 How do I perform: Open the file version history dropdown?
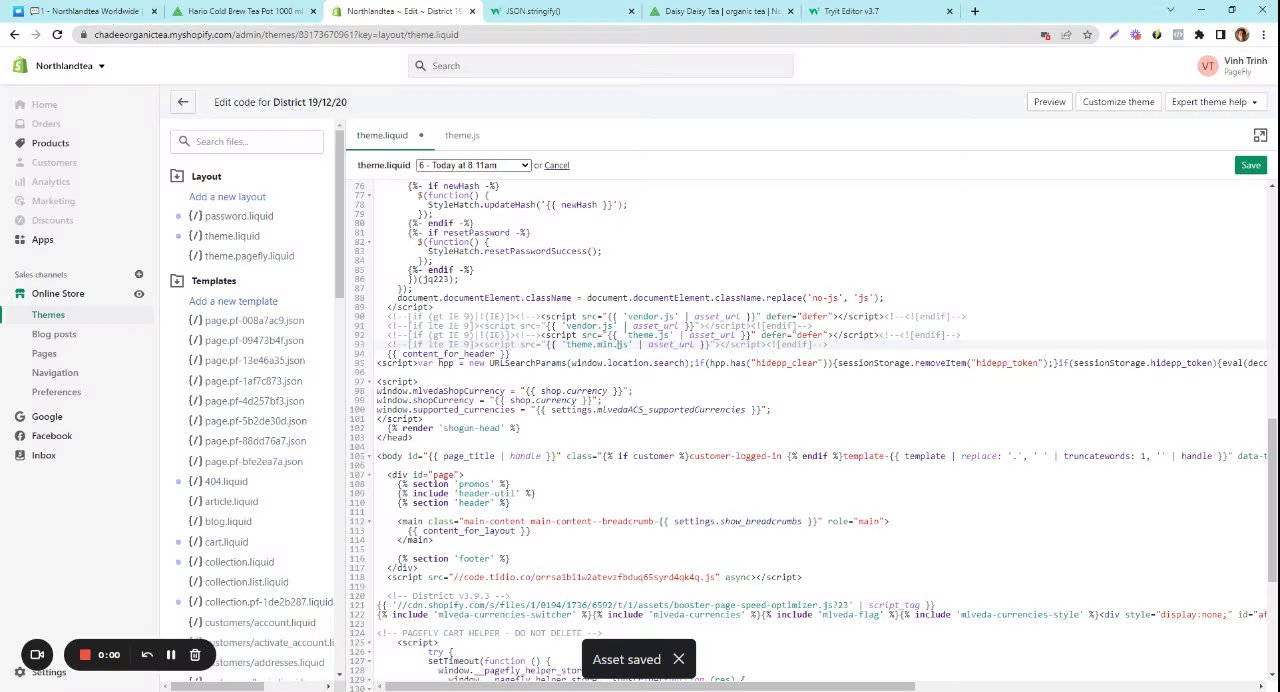click(473, 165)
